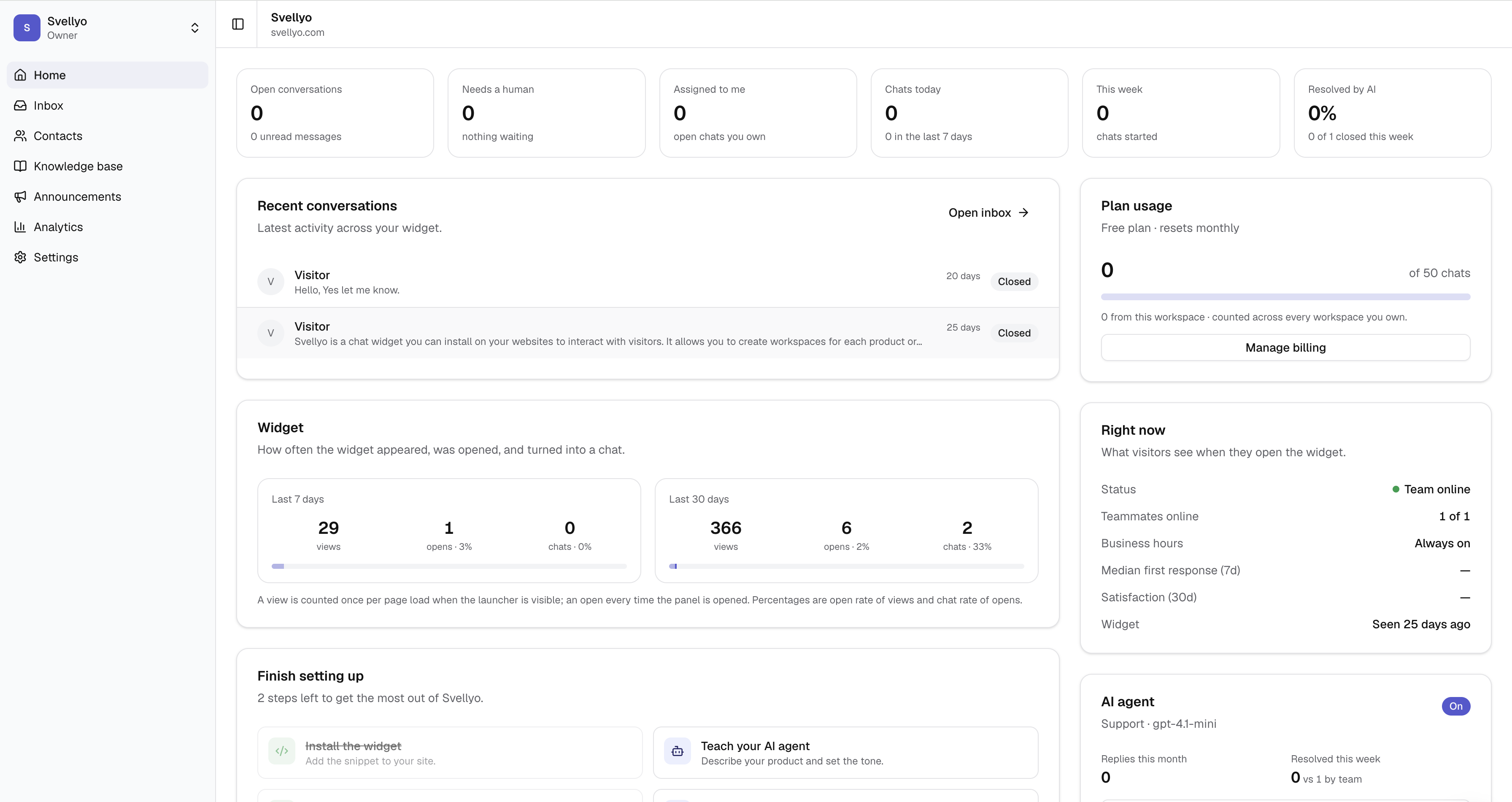Image resolution: width=1512 pixels, height=802 pixels.
Task: Click the Closed badge on the 25 days row
Action: 1014,333
